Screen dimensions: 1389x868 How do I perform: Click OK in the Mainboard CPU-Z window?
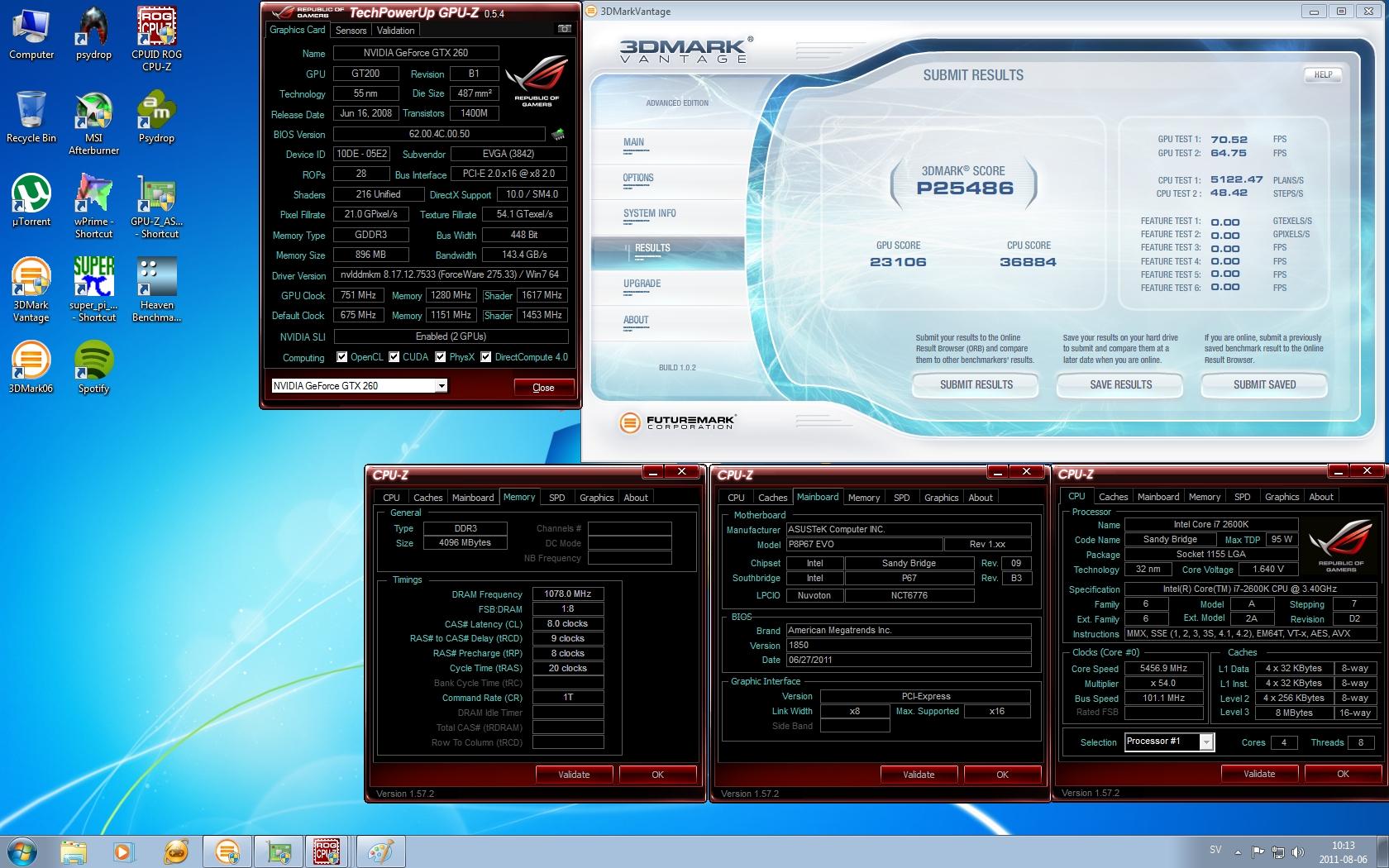click(x=1002, y=775)
